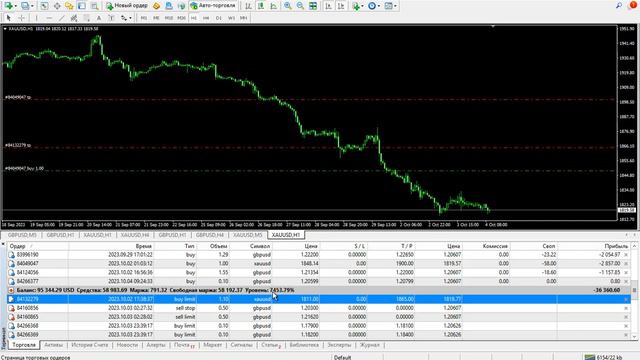Toggle the Auto Scroll chart icon
The image size is (640, 360).
pos(329,6)
